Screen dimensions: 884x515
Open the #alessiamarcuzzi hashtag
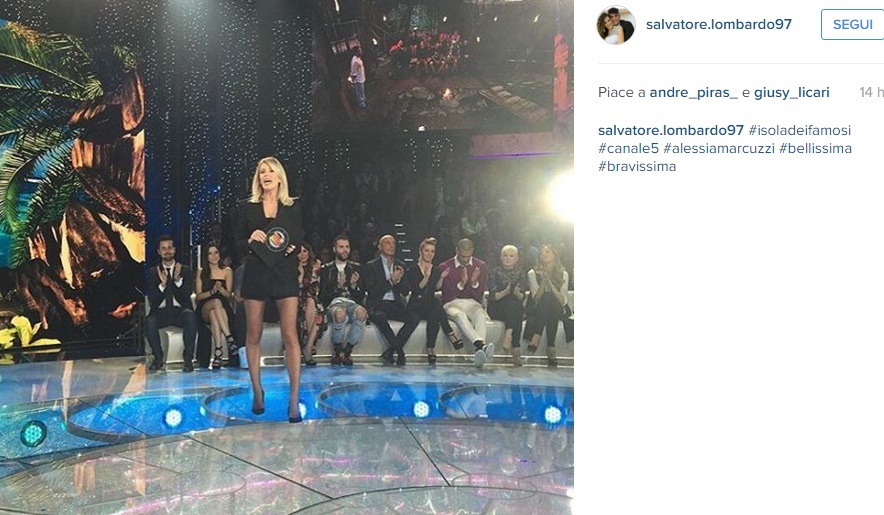click(719, 148)
